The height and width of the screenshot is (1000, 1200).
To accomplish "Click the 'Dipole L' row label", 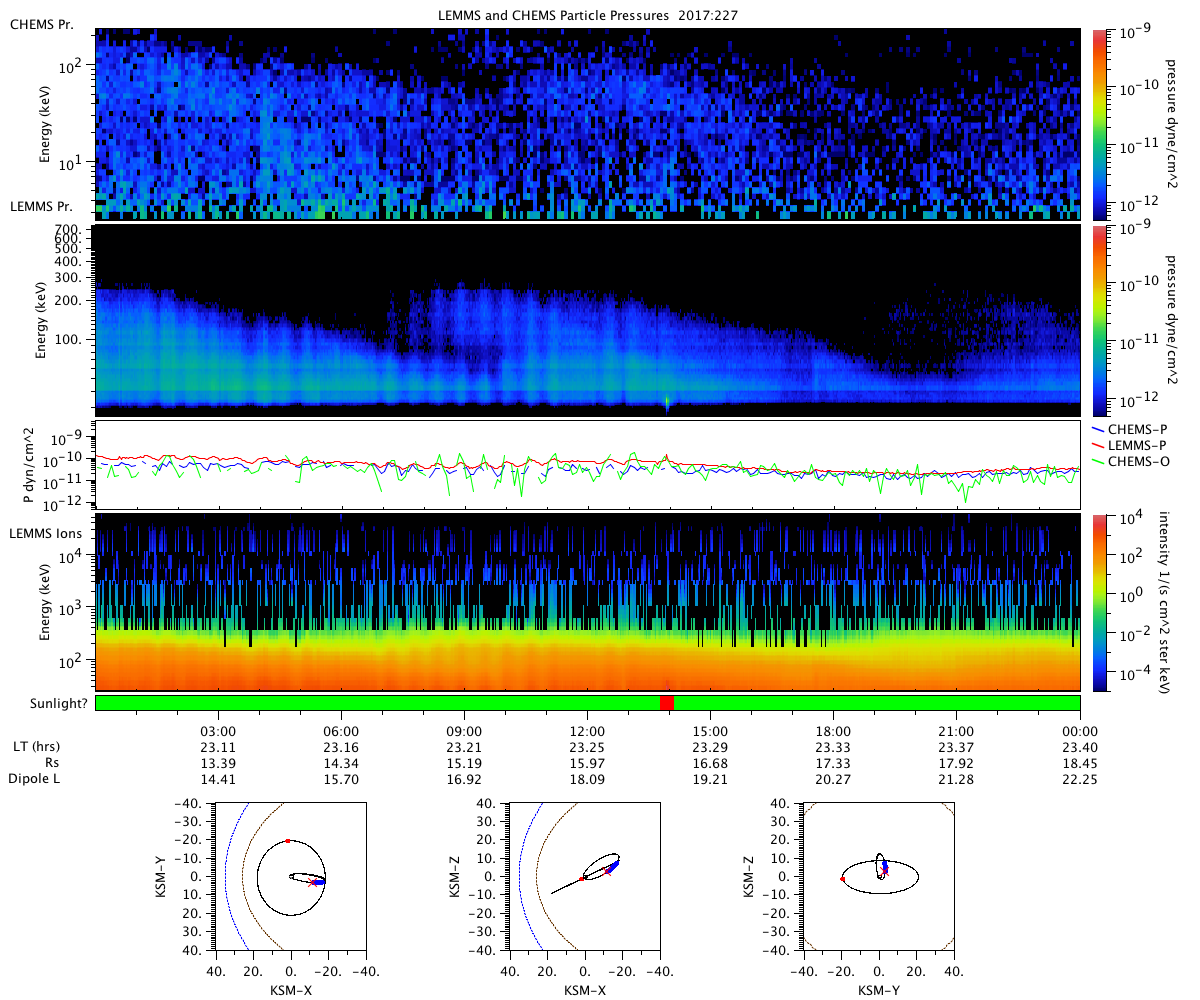I will tap(35, 779).
